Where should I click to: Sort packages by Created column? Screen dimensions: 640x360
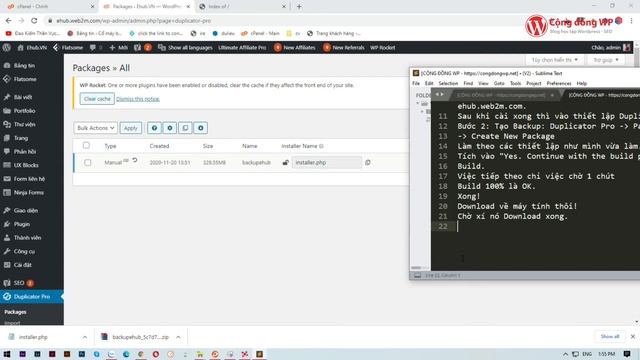[x=159, y=146]
